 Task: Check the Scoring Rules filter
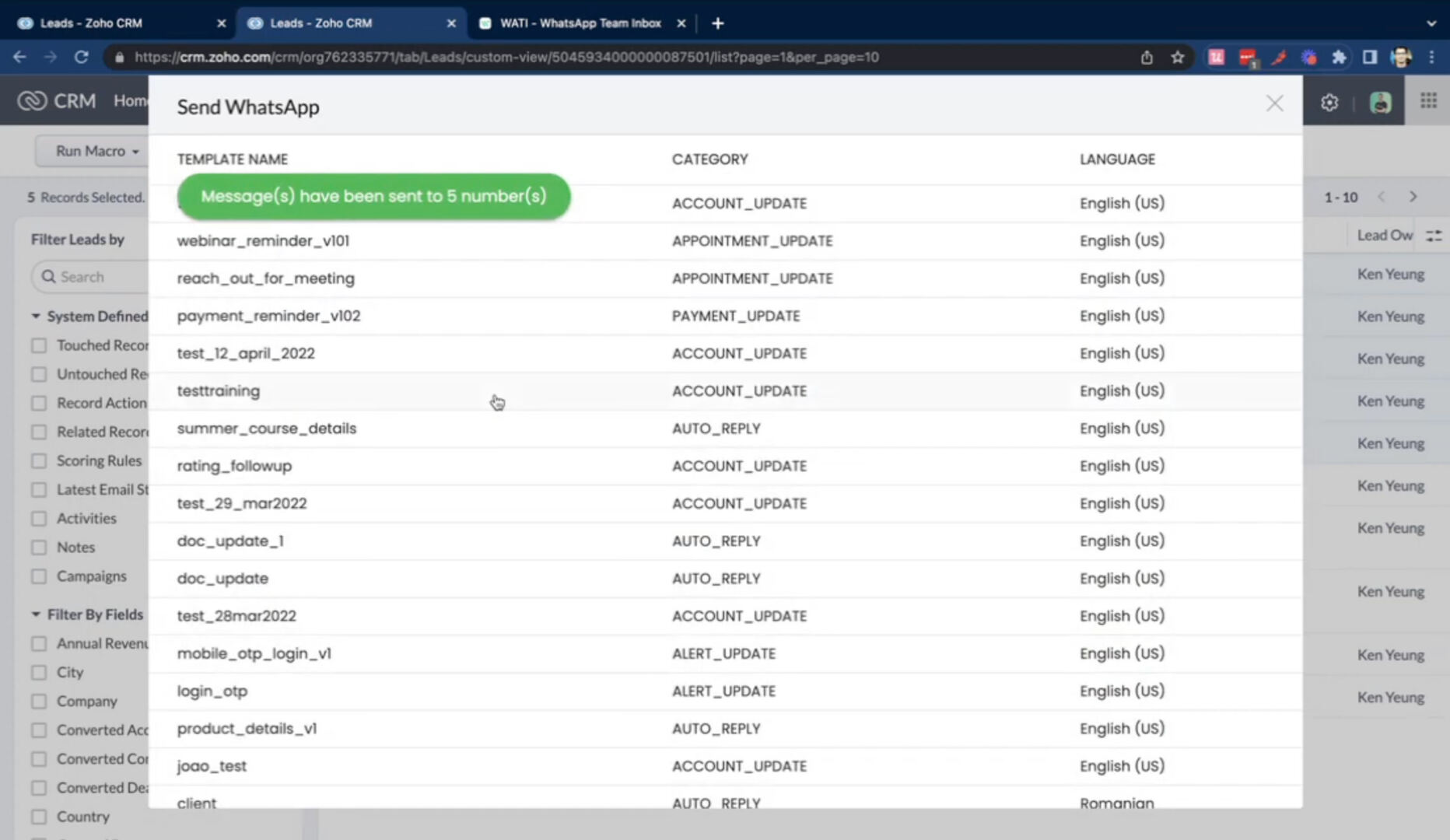pyautogui.click(x=39, y=460)
